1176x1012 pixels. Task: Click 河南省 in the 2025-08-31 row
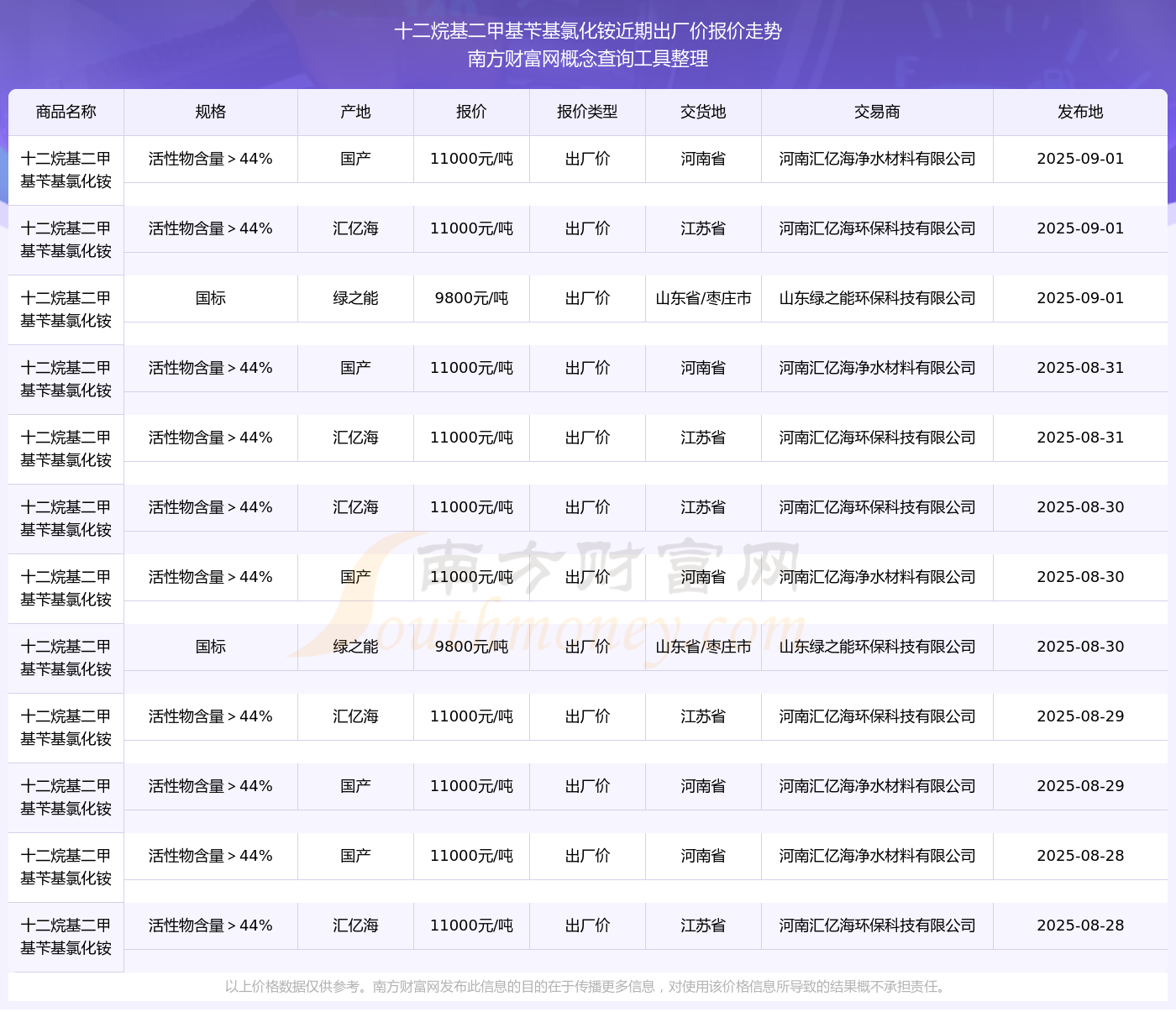[703, 368]
